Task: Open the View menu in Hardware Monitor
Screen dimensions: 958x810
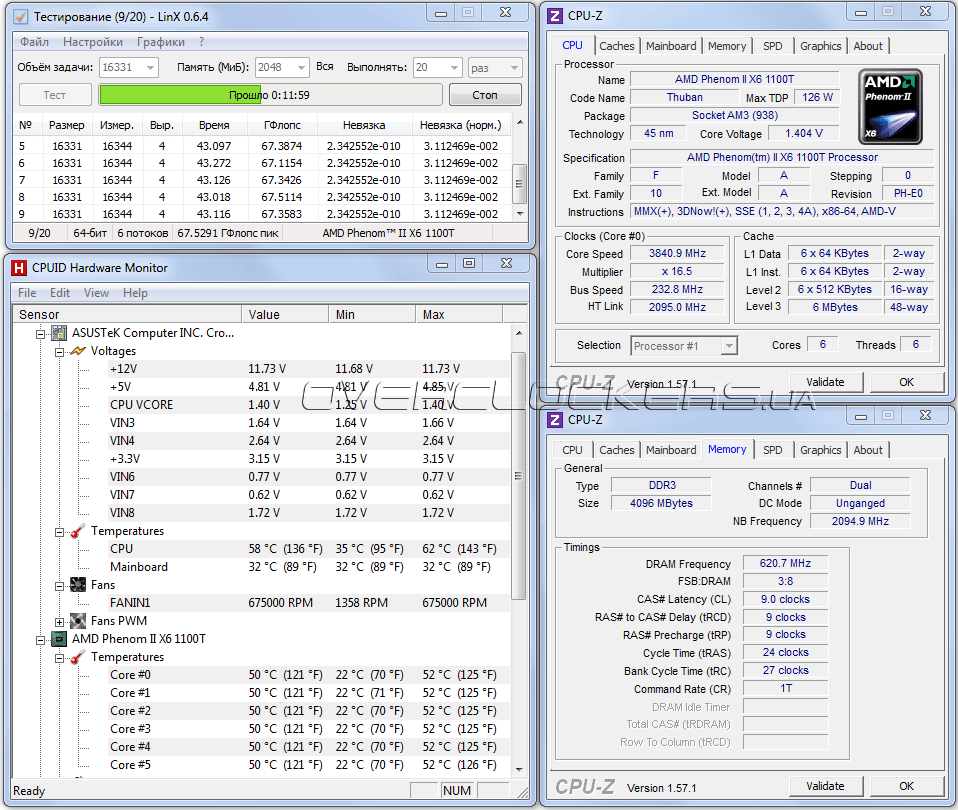Action: coord(97,293)
